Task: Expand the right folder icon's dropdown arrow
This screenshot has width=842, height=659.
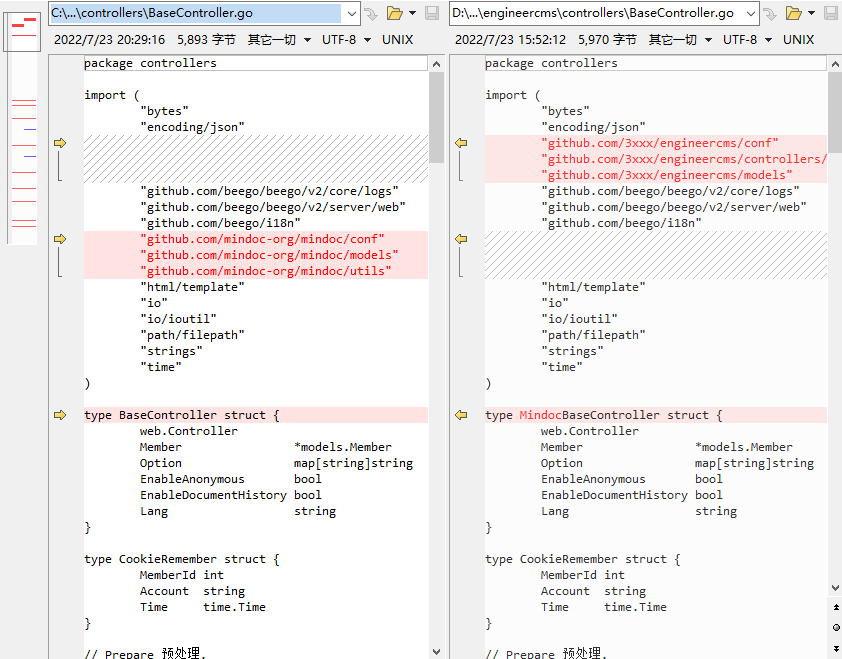Action: point(811,13)
